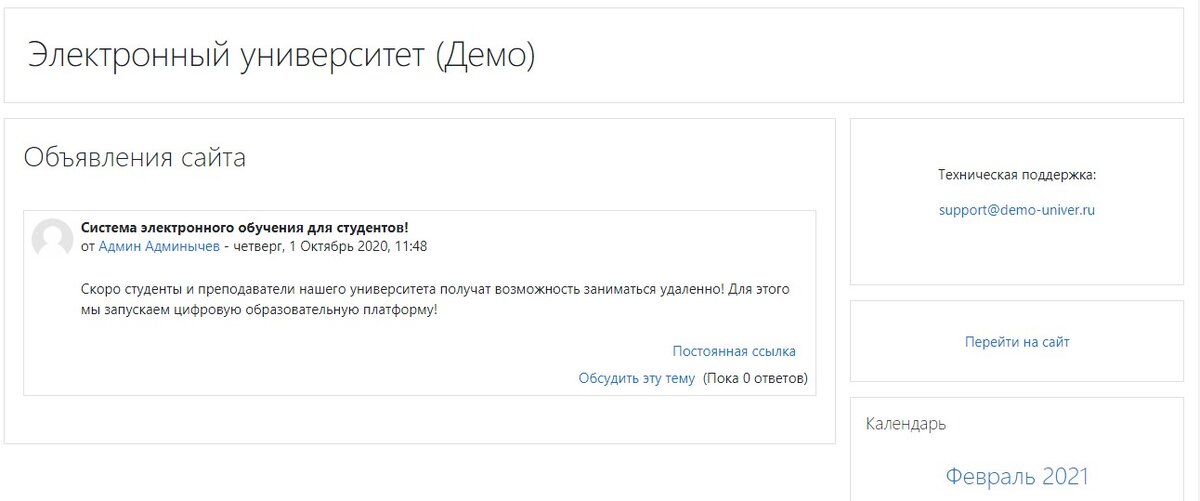Email support@demo-univer.ru link
Viewport: 1200px width, 501px height.
[1017, 210]
